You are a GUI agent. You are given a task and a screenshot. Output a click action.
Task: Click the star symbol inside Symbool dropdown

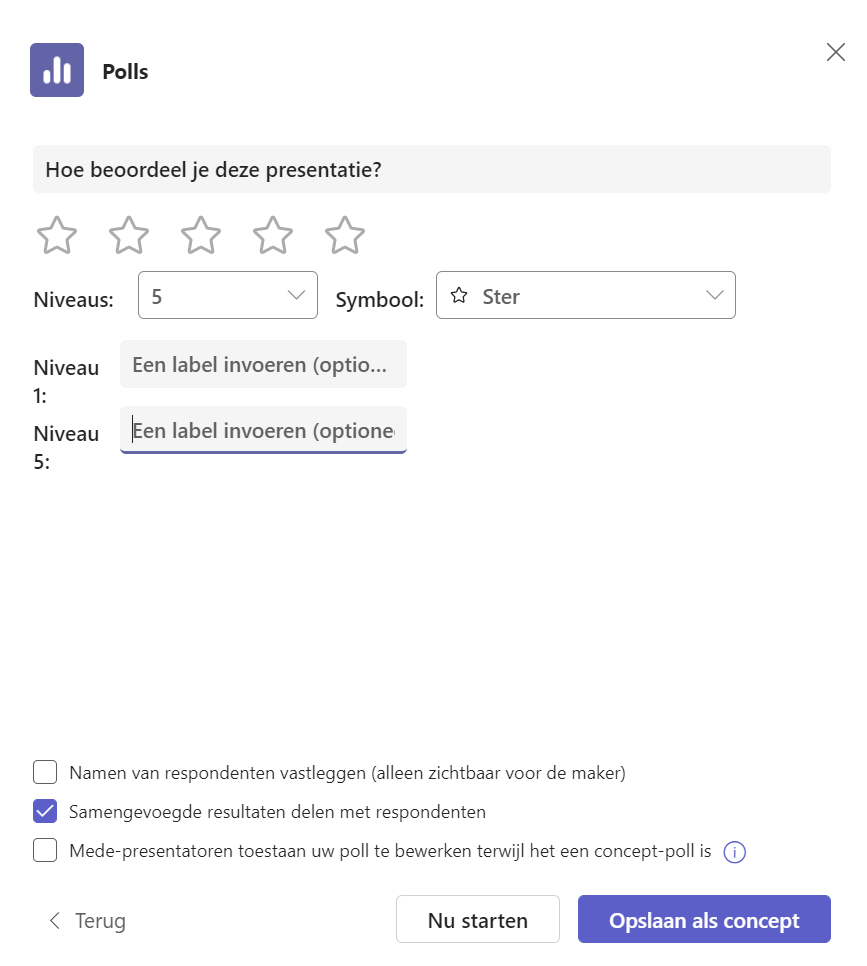click(459, 296)
